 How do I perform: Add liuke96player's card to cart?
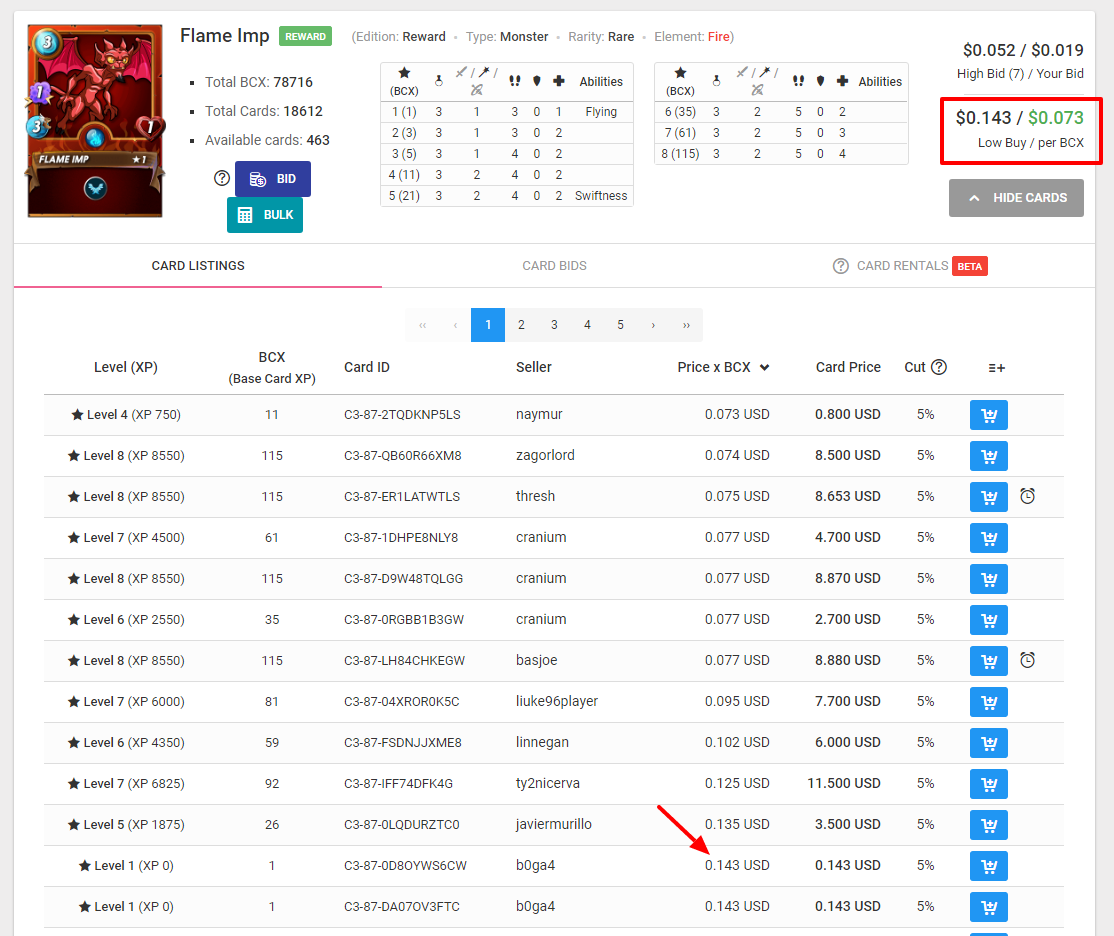coord(988,702)
